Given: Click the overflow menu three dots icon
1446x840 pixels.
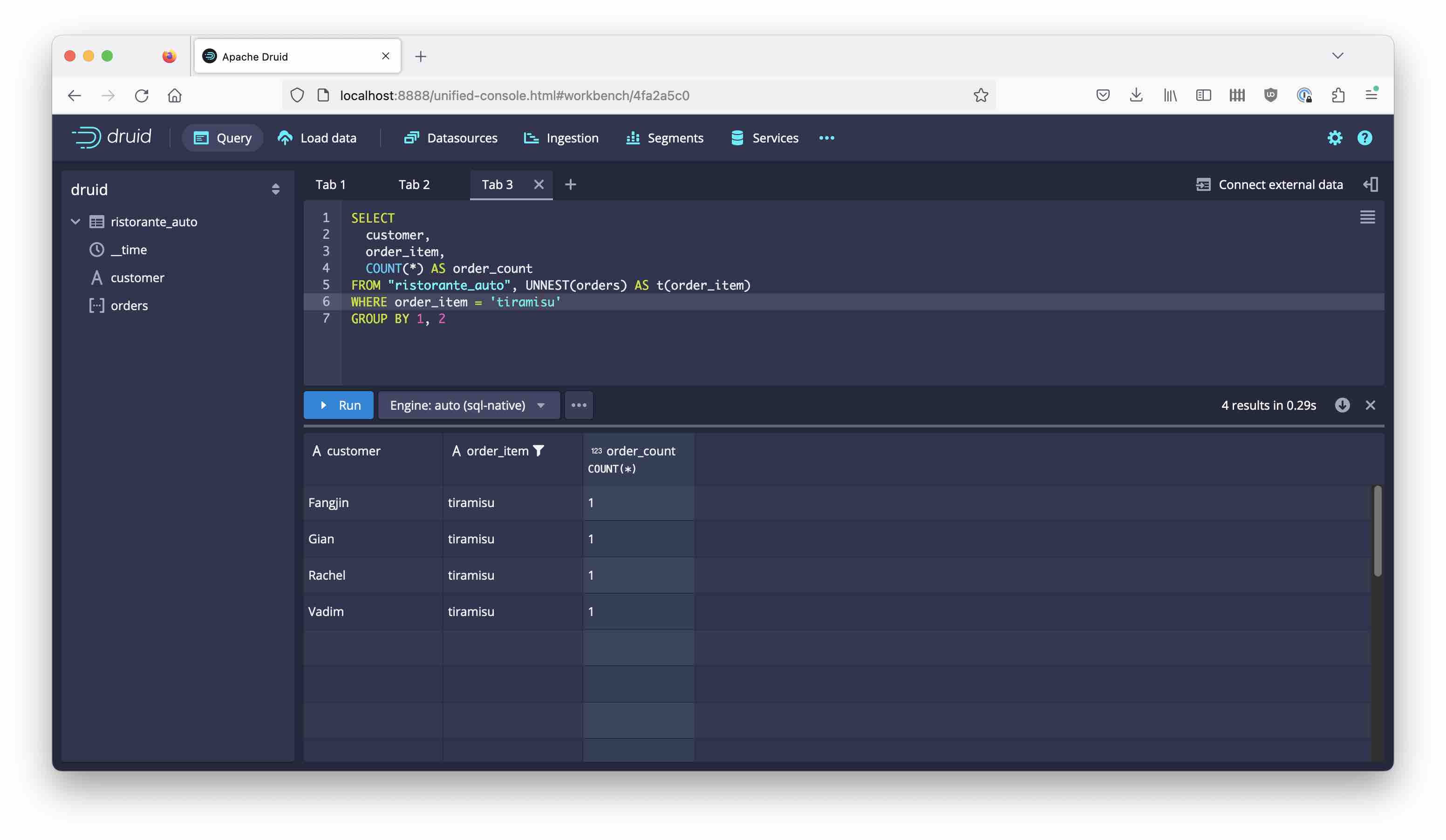Looking at the screenshot, I should point(578,405).
